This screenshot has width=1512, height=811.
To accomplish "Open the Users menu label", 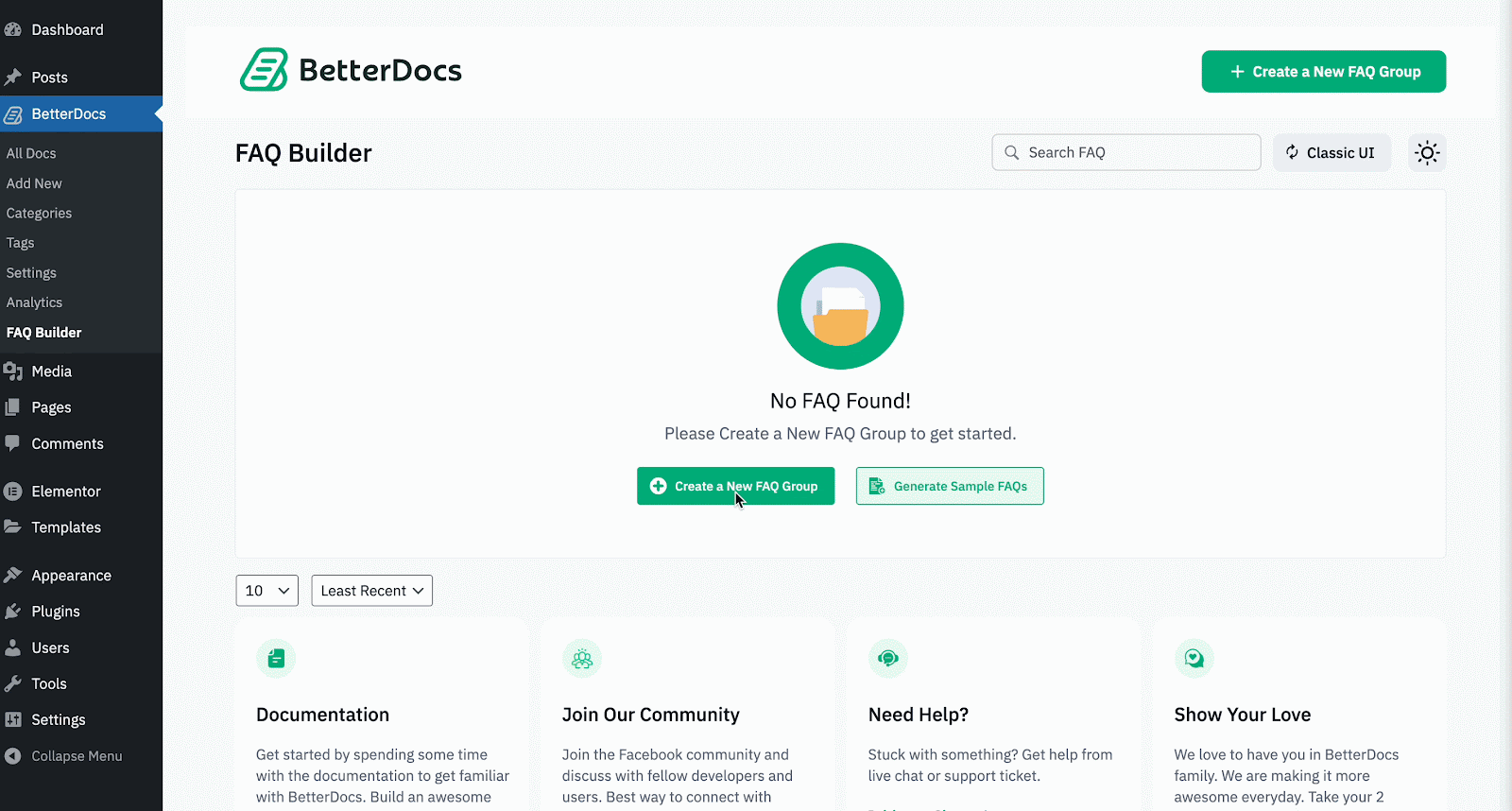I will (x=51, y=647).
